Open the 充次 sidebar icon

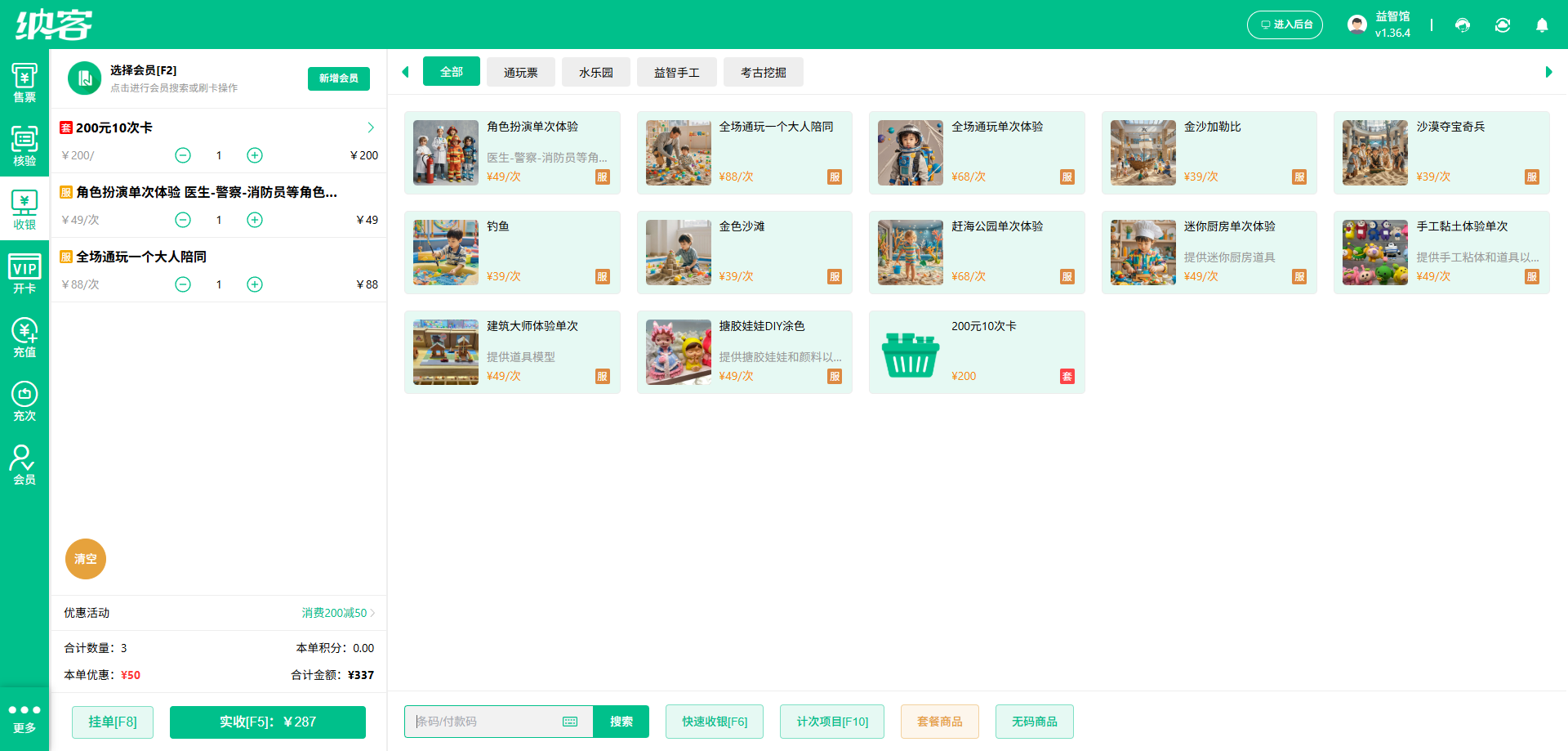(24, 401)
